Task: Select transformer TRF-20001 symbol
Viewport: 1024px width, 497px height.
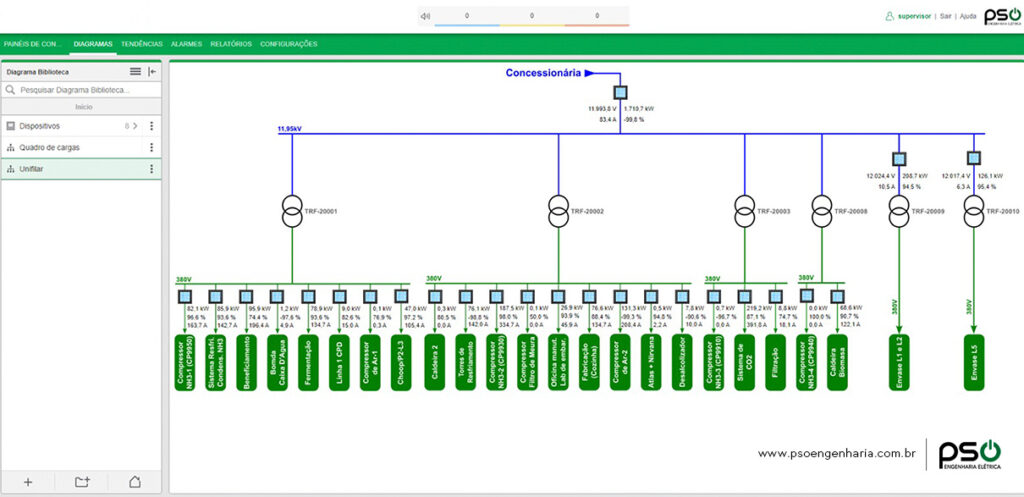Action: click(292, 212)
